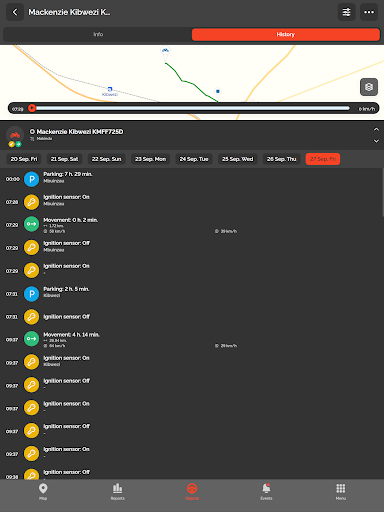Viewport: 384px width, 512px height.
Task: Open the filter settings sliders icon
Action: tap(347, 12)
